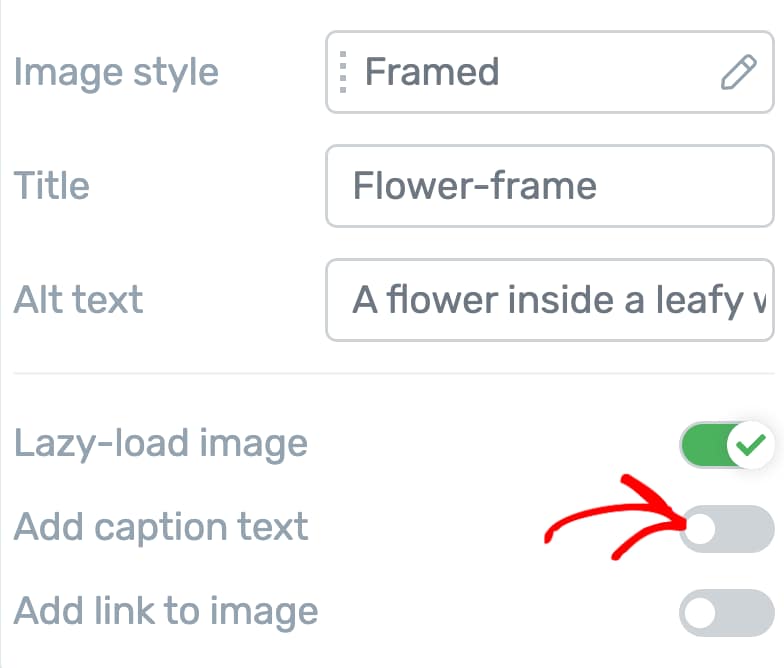Click the "Lazy-load image" label text
Image resolution: width=784 pixels, height=668 pixels.
pos(161,443)
